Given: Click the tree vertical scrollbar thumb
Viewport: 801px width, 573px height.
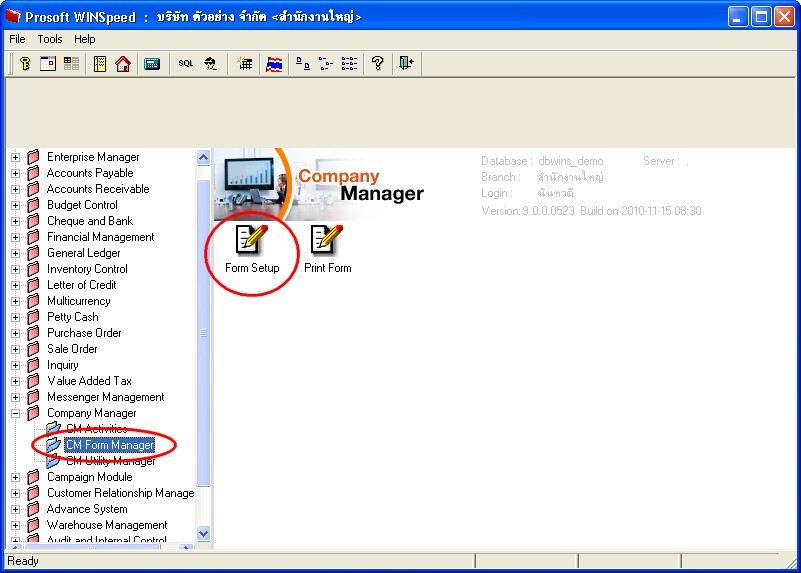Looking at the screenshot, I should tap(203, 333).
